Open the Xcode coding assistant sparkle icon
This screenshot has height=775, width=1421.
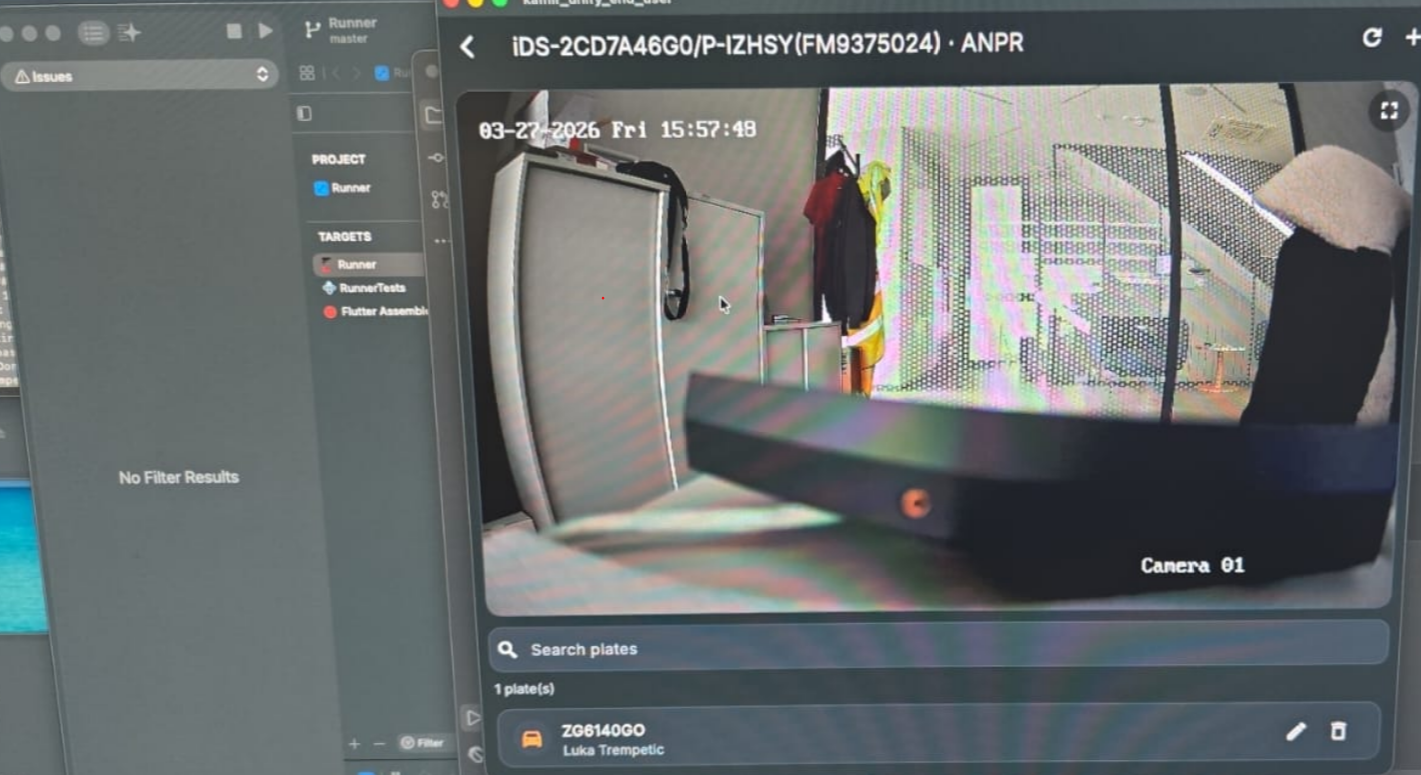pos(129,32)
